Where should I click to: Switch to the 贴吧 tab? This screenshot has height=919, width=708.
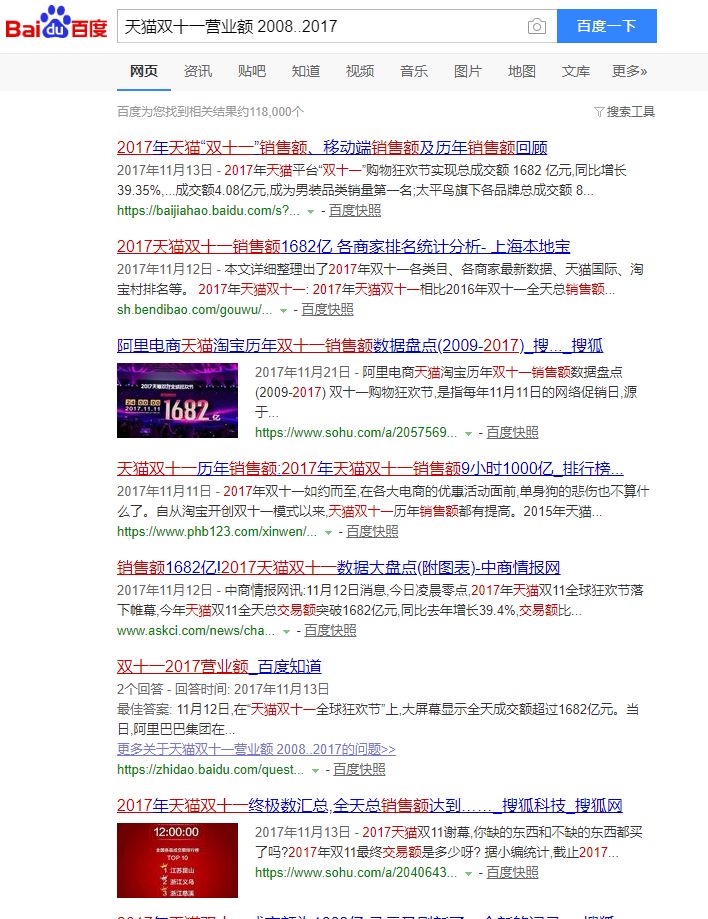coord(251,71)
